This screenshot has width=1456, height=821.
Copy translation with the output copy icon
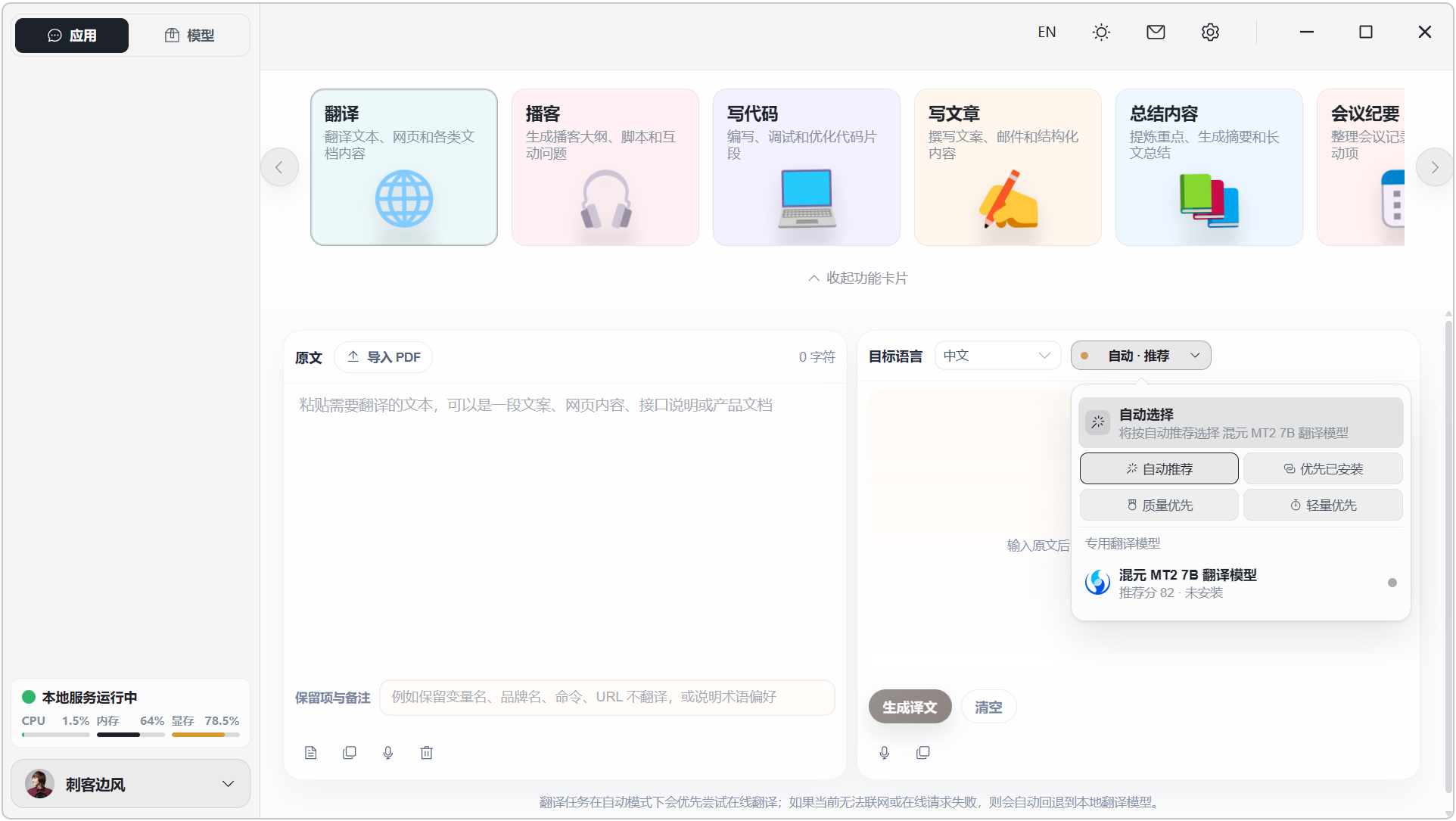(923, 753)
